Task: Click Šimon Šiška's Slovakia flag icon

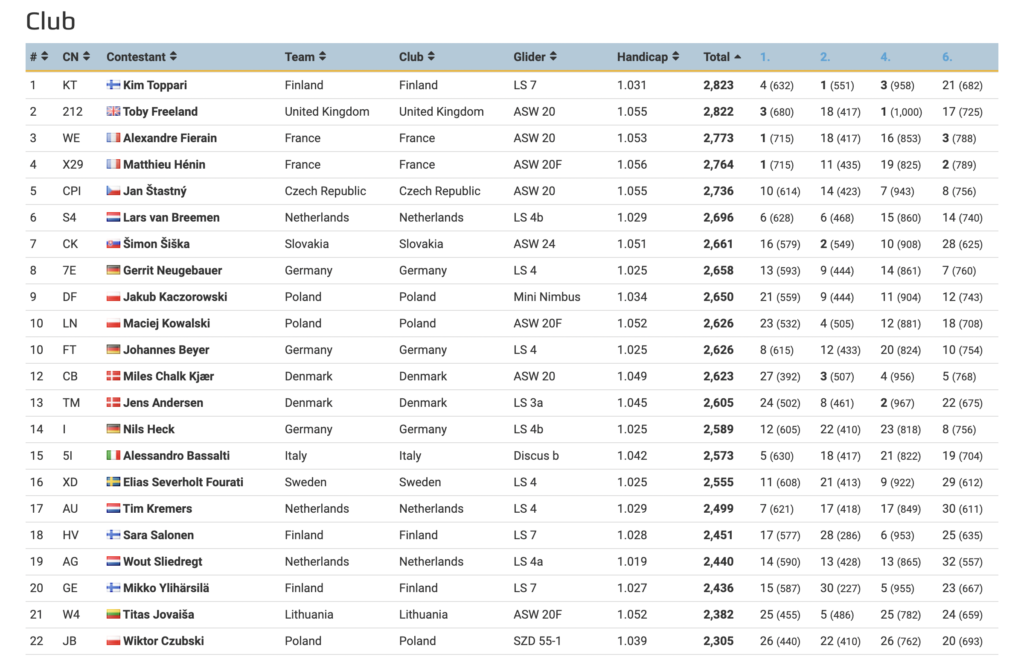Action: click(x=114, y=244)
